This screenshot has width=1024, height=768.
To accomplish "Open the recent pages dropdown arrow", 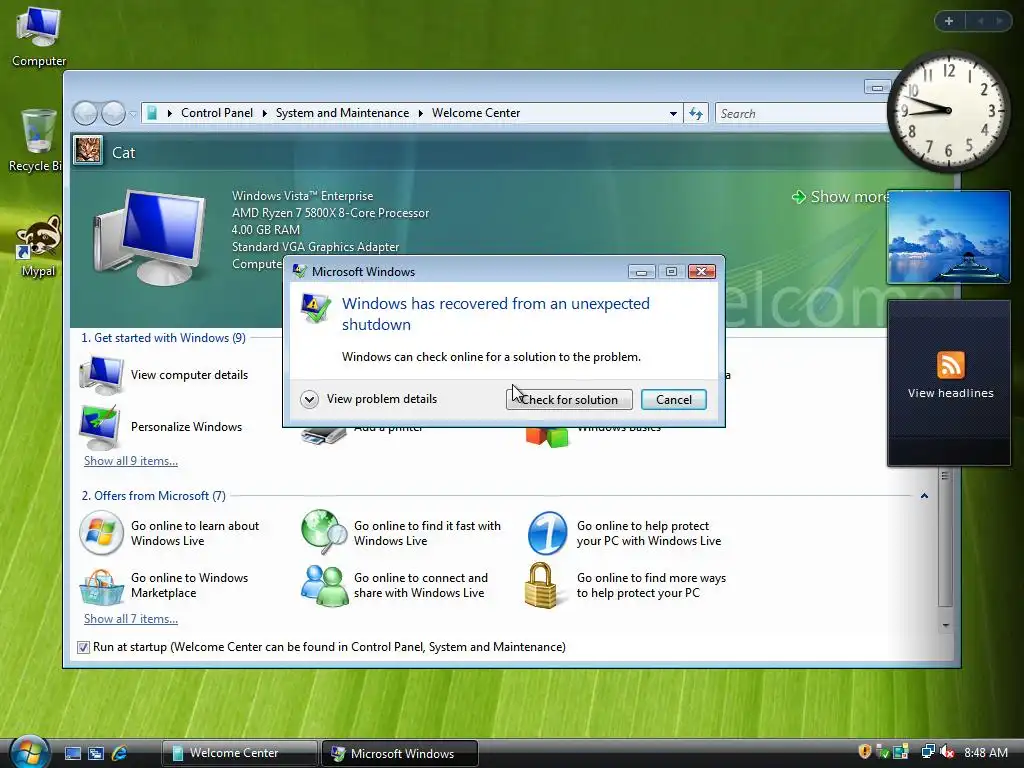I will tap(133, 114).
